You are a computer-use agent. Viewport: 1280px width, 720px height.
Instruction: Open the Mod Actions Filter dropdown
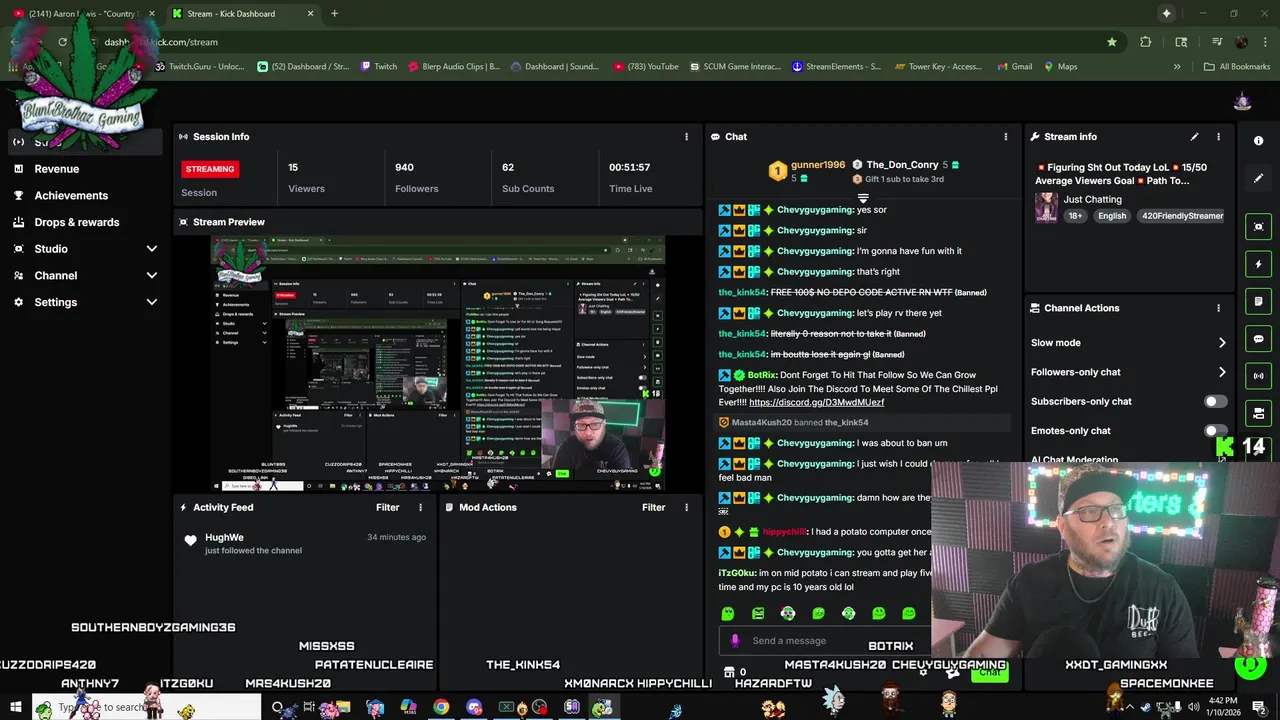tap(653, 508)
